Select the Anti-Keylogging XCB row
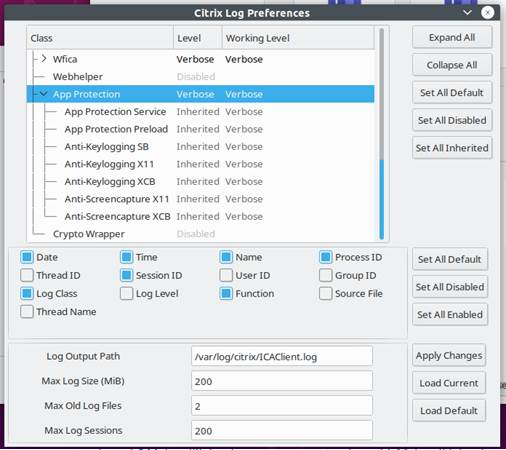The height and width of the screenshot is (450, 506). [x=201, y=182]
